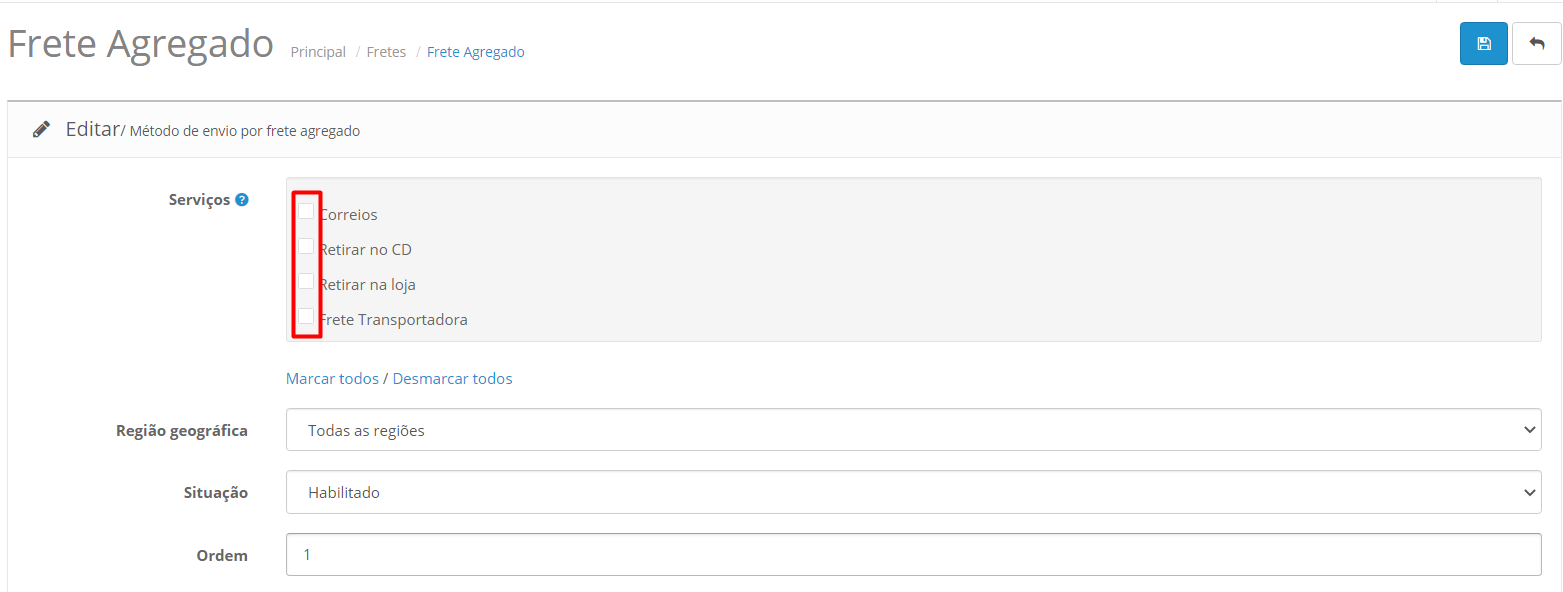1563x592 pixels.
Task: Click the large Frete Agregado page heading
Action: click(x=141, y=44)
